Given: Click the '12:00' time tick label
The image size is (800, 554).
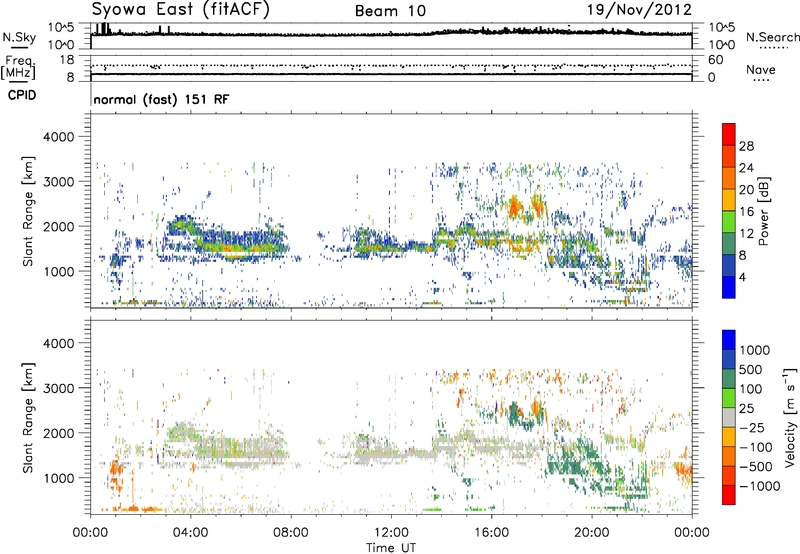Looking at the screenshot, I should [391, 533].
